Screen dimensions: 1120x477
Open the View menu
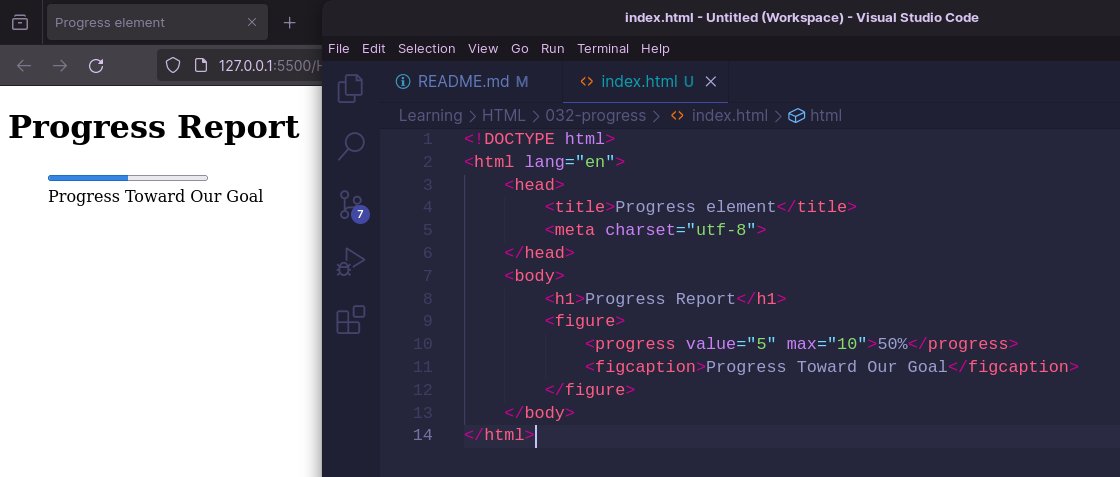pyautogui.click(x=483, y=49)
